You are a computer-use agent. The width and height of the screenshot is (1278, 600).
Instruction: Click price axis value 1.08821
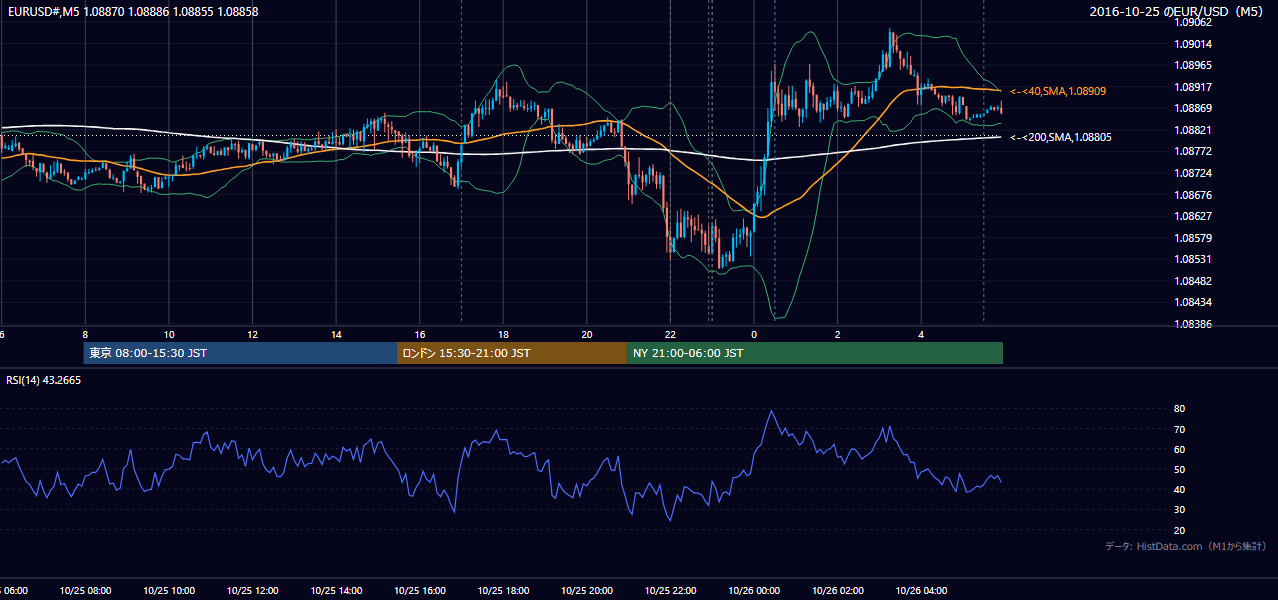pyautogui.click(x=1193, y=130)
